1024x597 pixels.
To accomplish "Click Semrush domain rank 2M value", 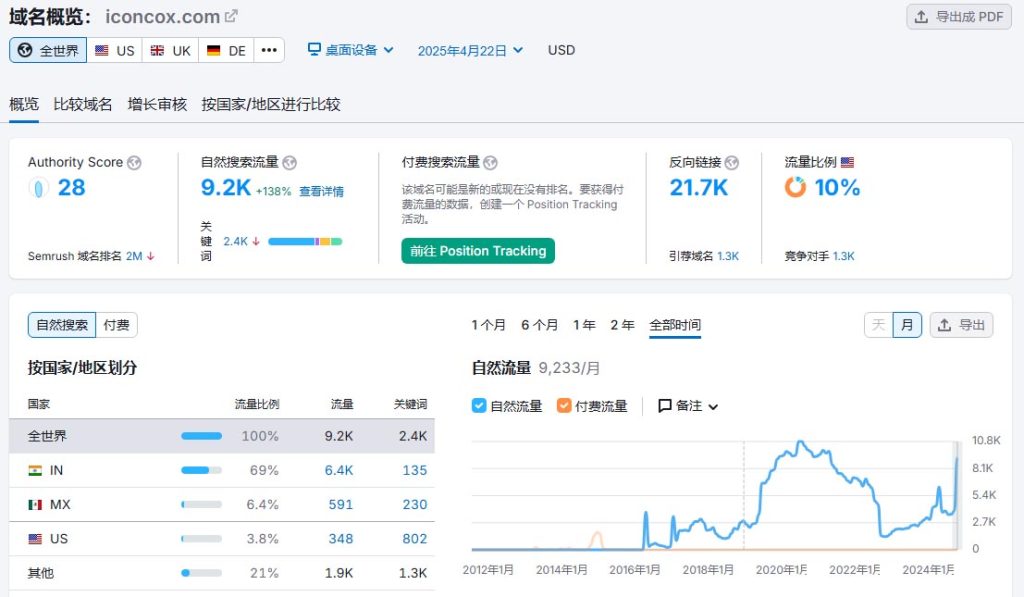I will point(134,256).
